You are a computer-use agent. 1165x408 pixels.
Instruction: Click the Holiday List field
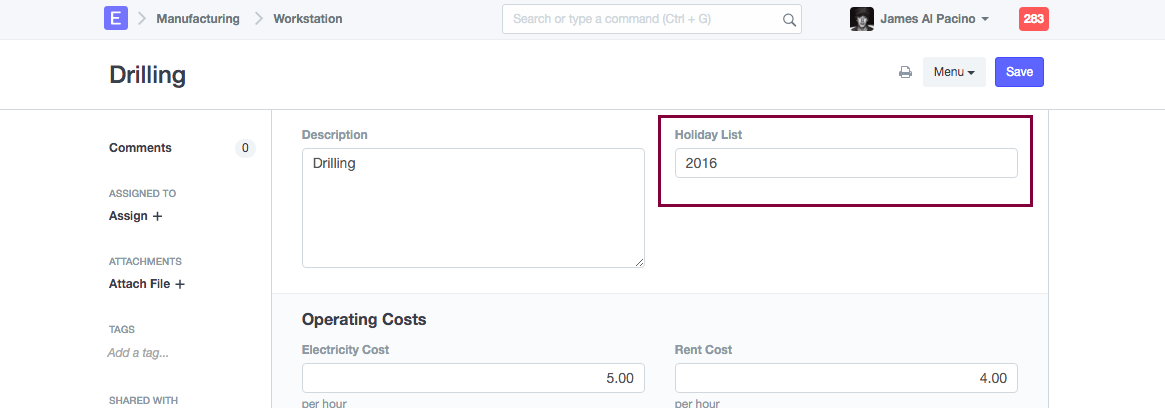pos(846,163)
